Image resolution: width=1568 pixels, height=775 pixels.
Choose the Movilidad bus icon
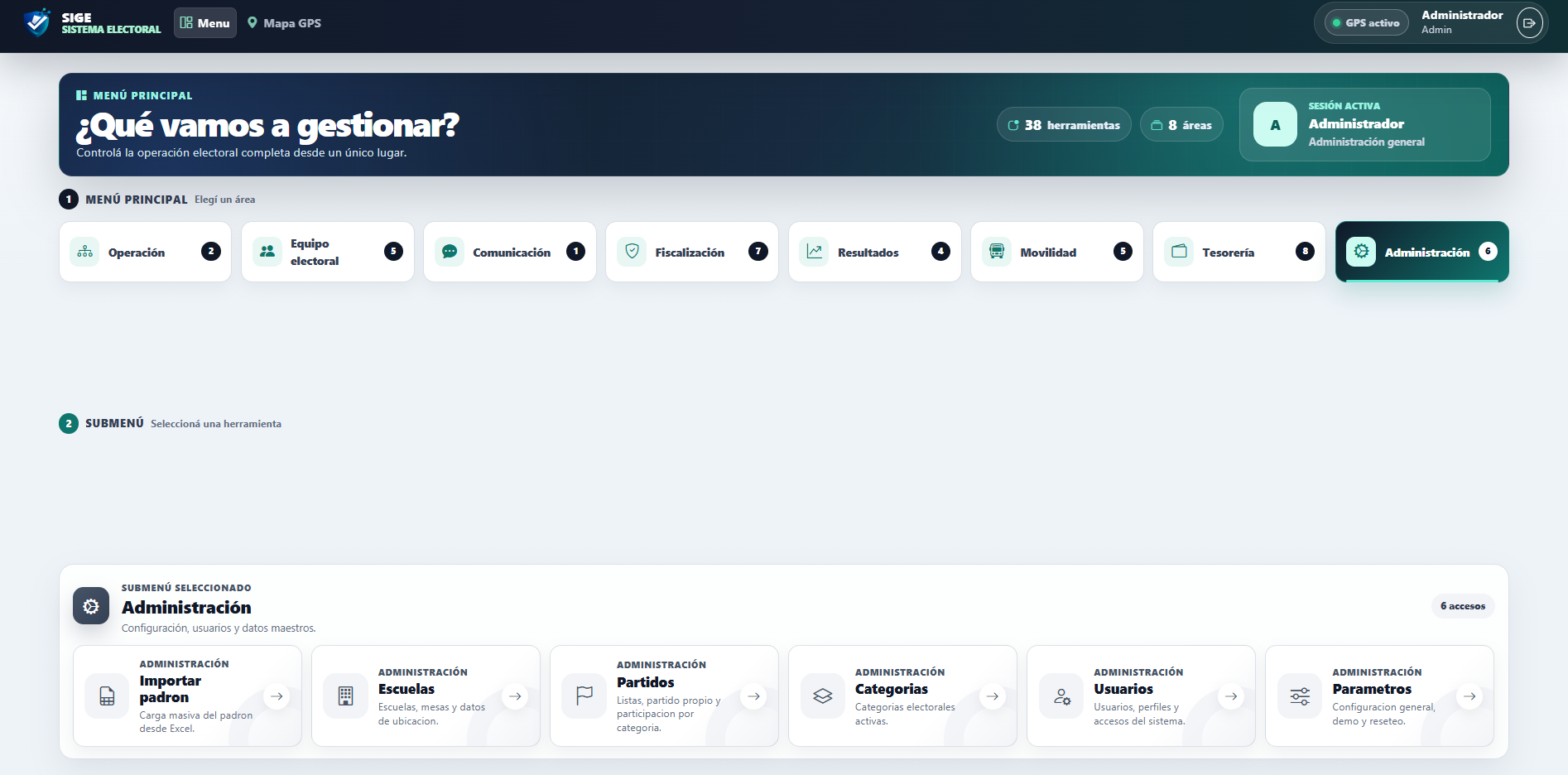[997, 252]
